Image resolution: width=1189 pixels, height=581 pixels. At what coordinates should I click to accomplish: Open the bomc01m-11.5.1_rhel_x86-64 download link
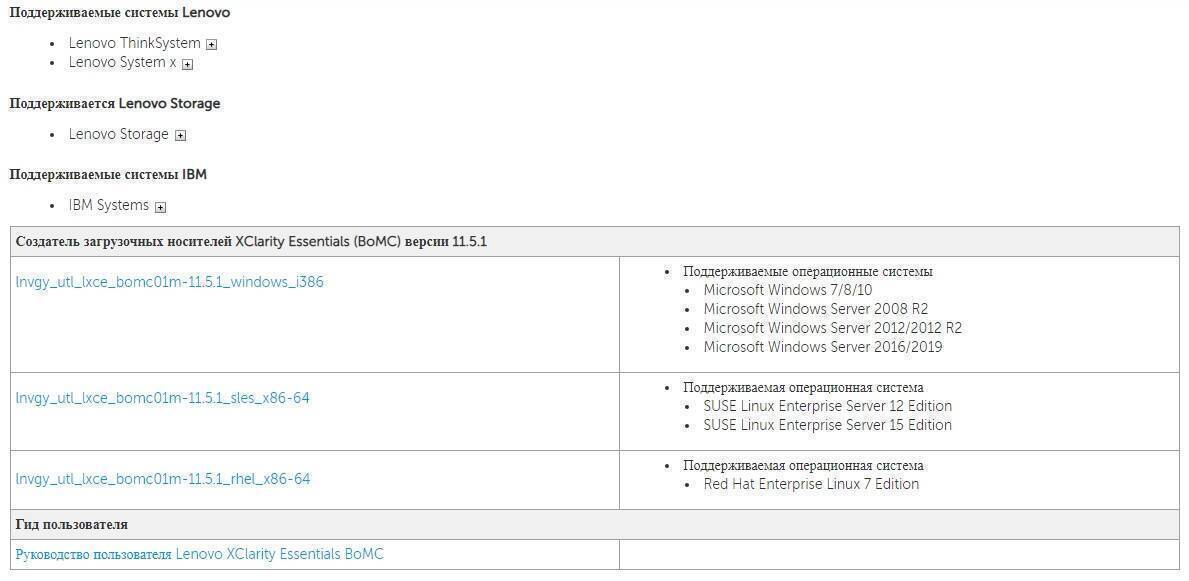click(162, 479)
